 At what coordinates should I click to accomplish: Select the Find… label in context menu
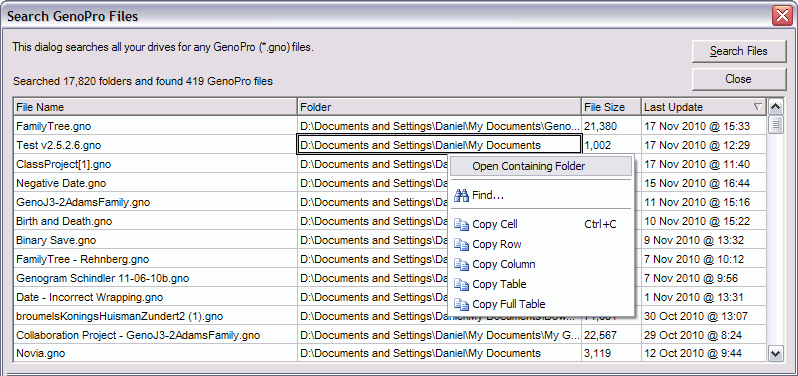[x=488, y=195]
